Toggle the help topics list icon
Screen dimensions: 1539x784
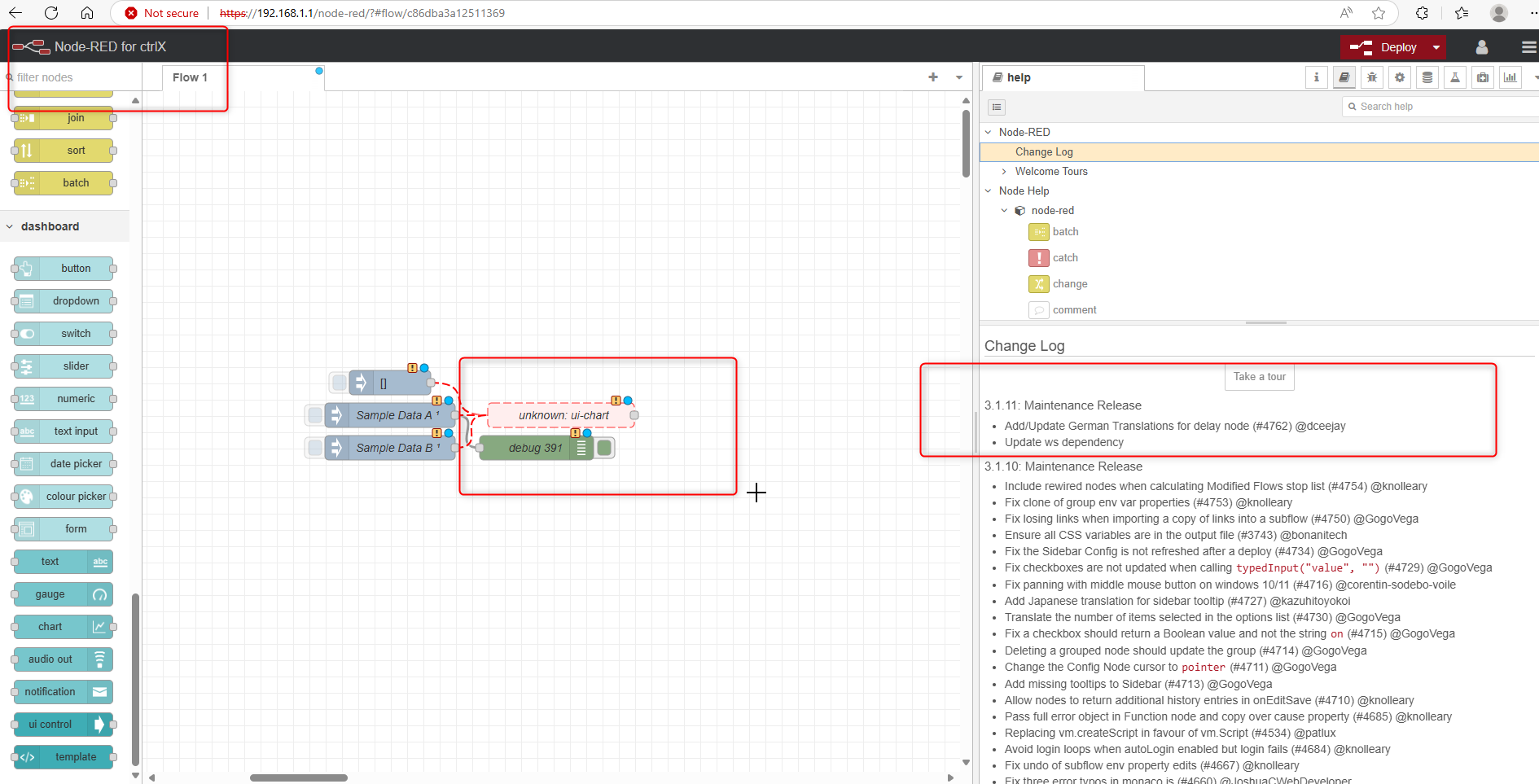997,107
